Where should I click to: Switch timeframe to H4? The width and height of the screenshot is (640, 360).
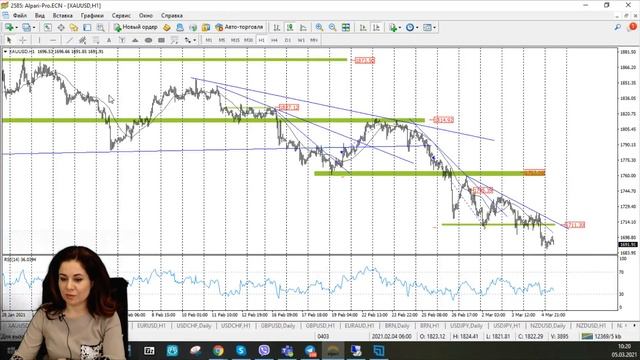point(274,40)
